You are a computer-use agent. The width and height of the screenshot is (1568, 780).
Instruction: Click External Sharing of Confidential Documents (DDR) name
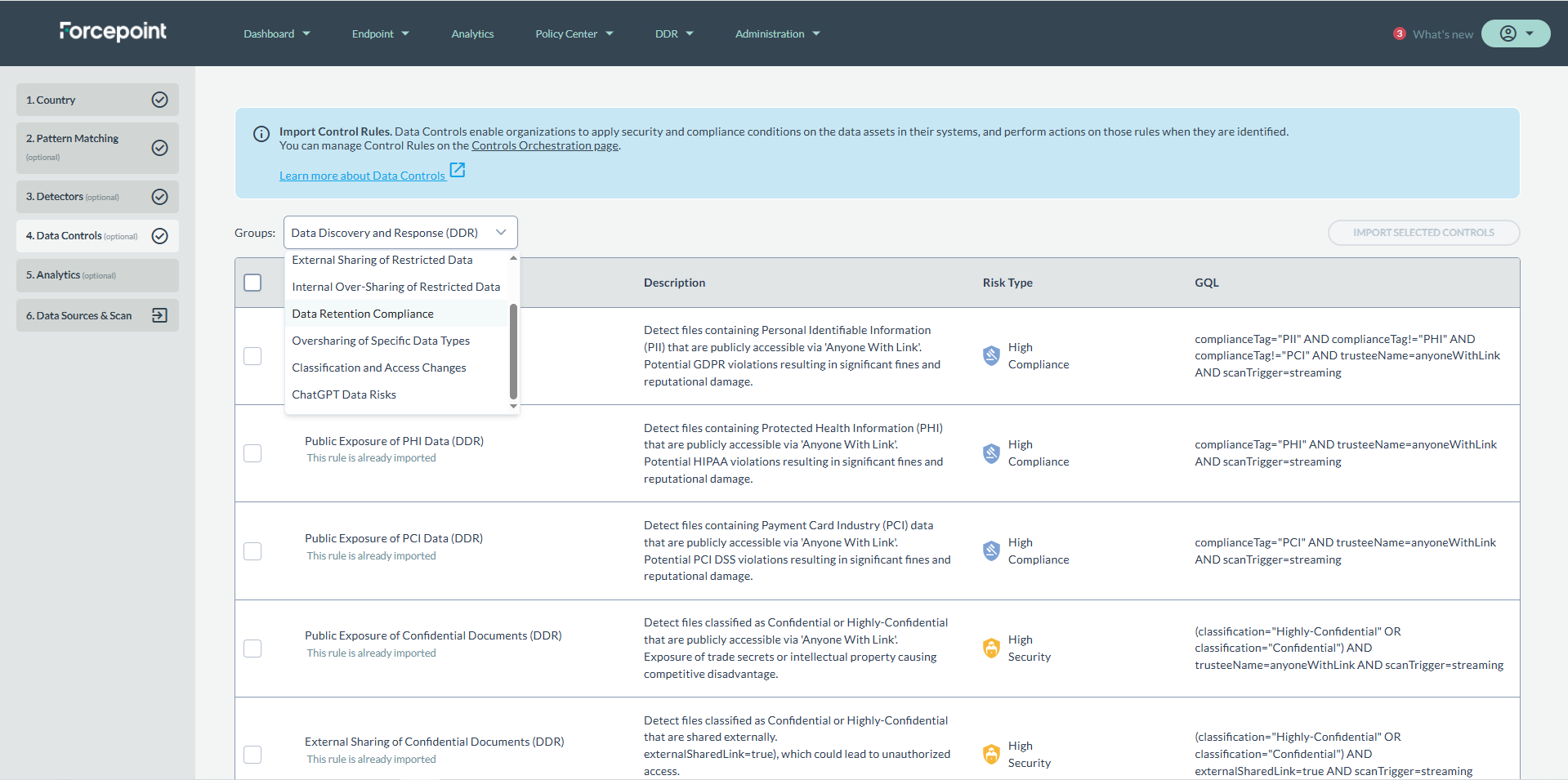[435, 742]
